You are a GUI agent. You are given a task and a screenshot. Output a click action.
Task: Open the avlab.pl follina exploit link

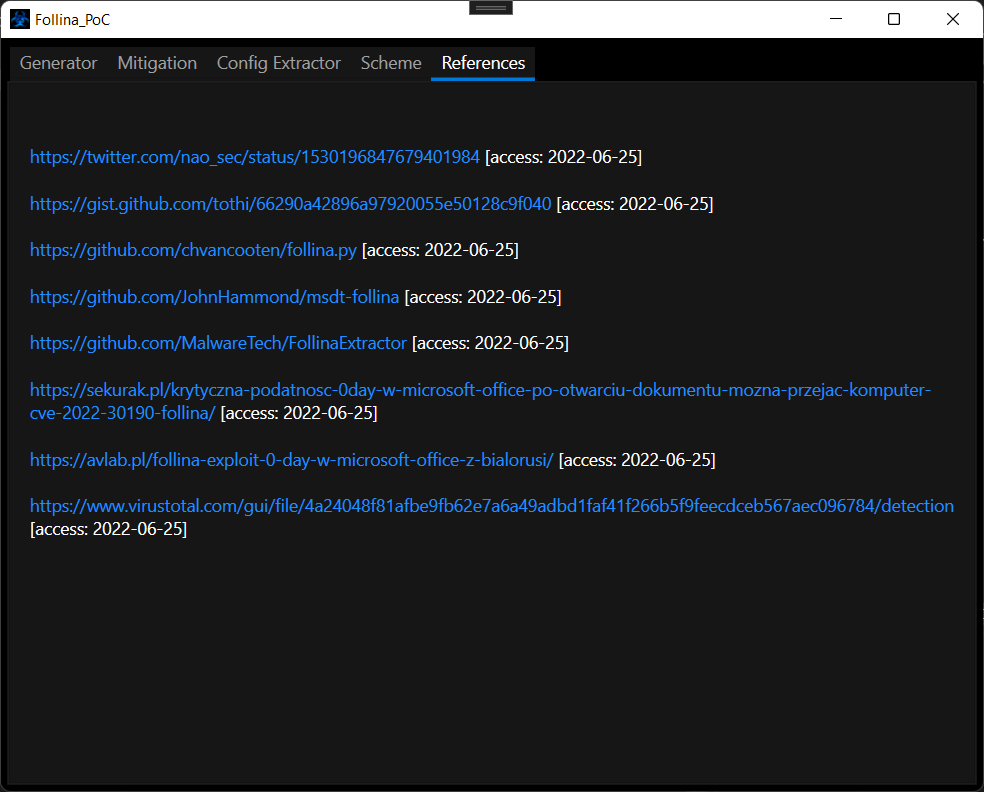292,460
